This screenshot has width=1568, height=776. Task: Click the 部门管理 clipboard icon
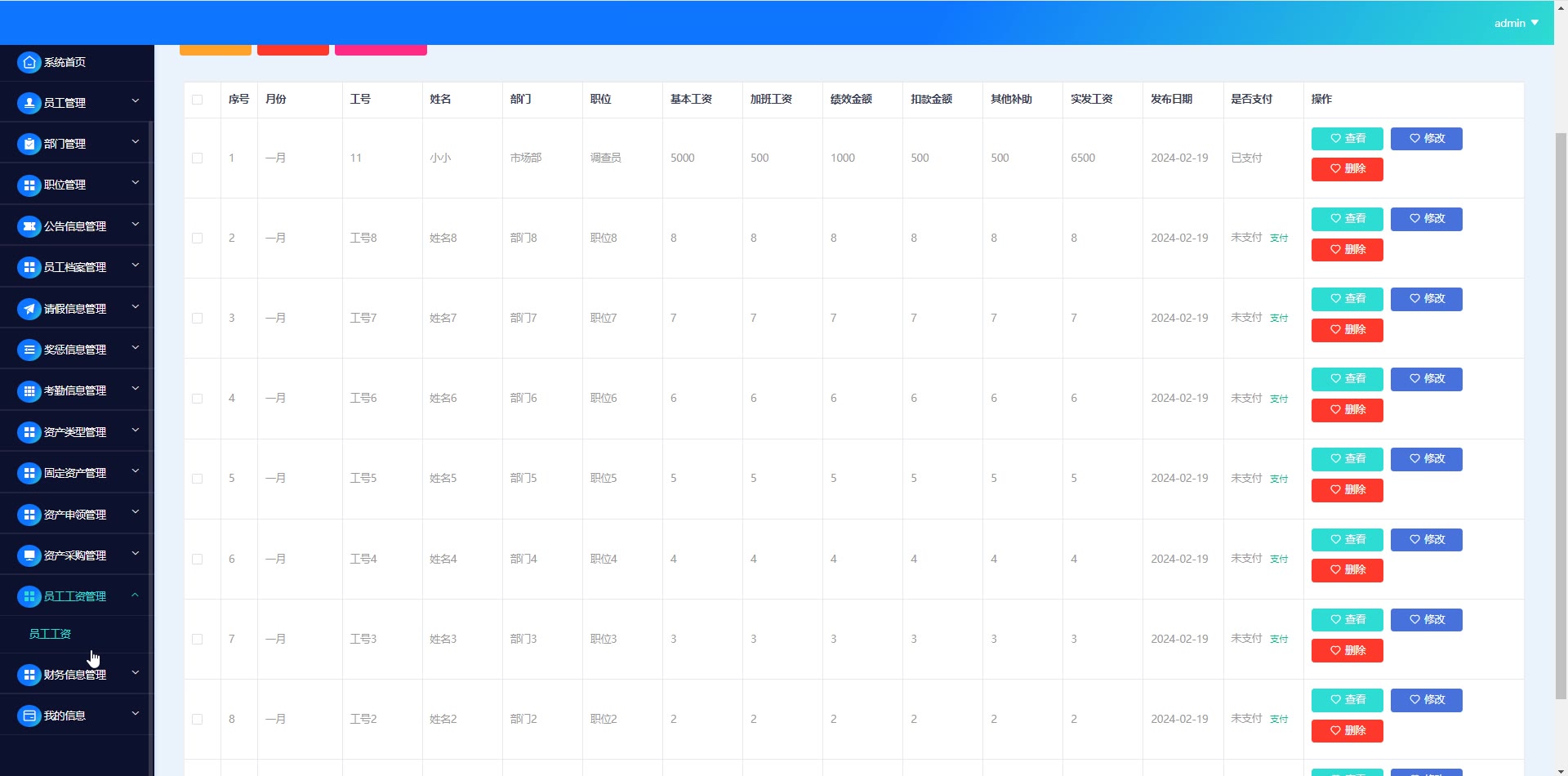tap(29, 144)
